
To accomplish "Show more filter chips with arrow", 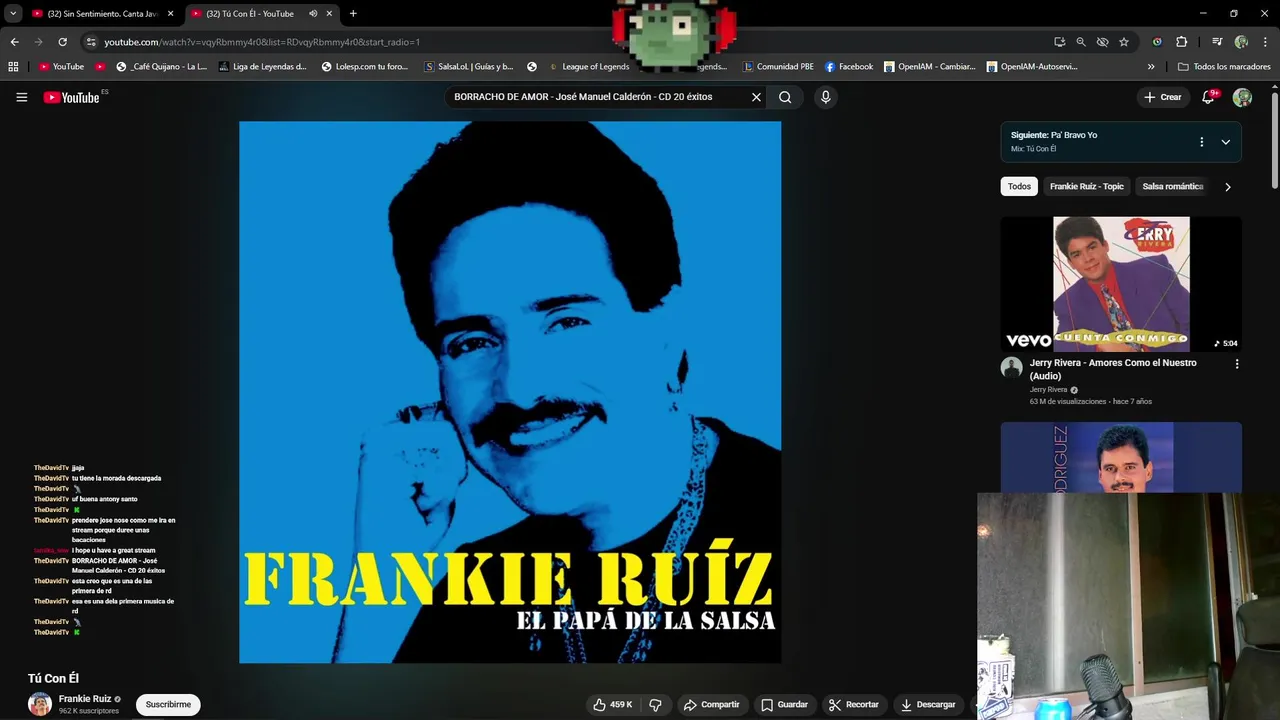I will click(1227, 186).
